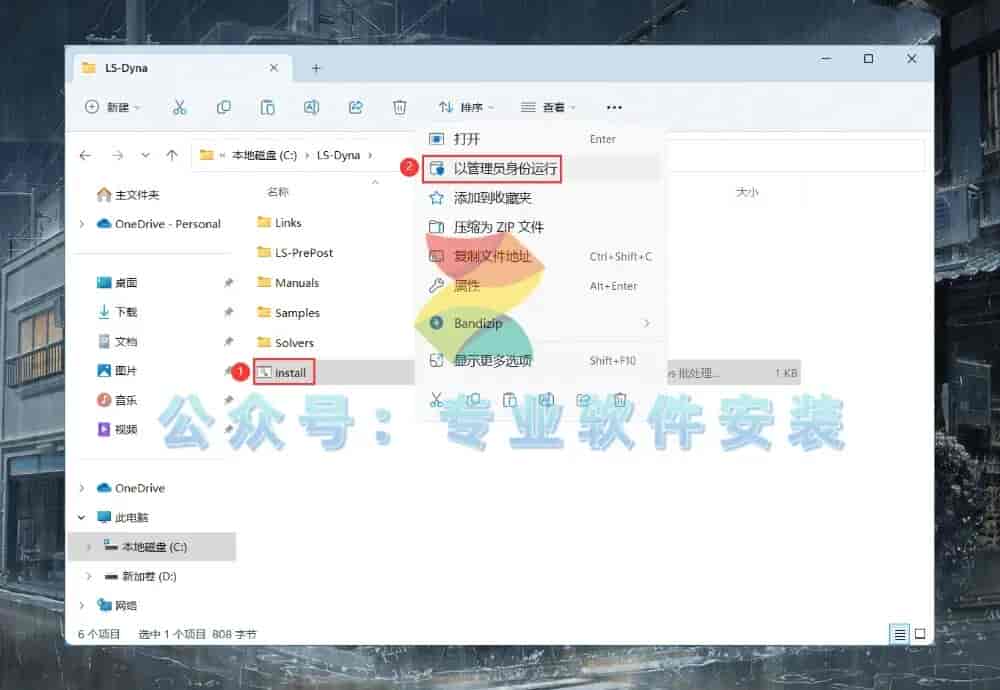The width and height of the screenshot is (1000, 690).
Task: Minimize the File Explorer window
Action: point(826,59)
